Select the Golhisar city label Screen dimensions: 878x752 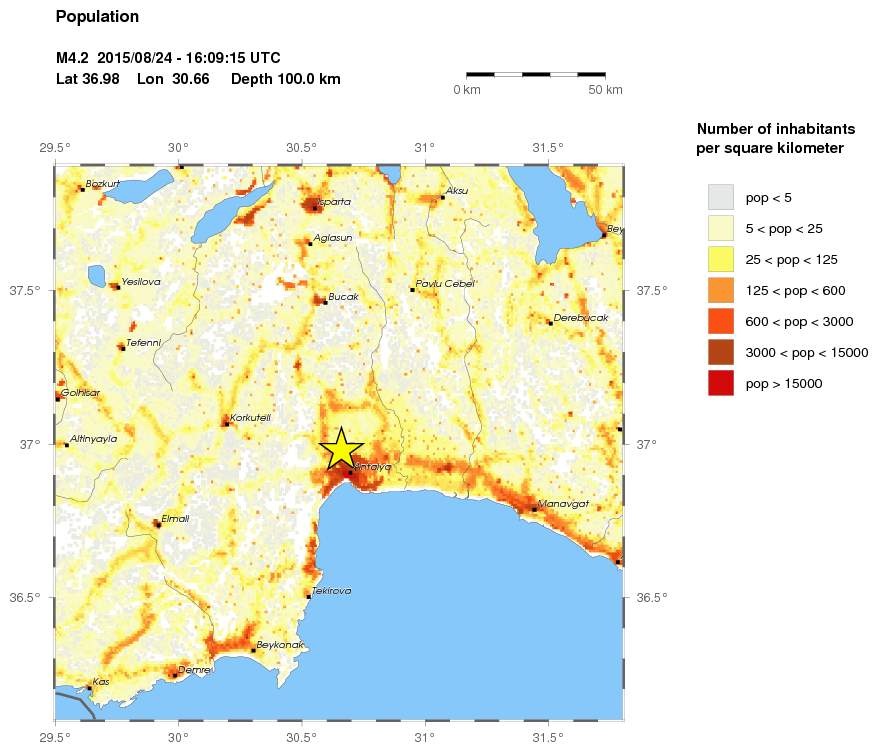pos(80,393)
